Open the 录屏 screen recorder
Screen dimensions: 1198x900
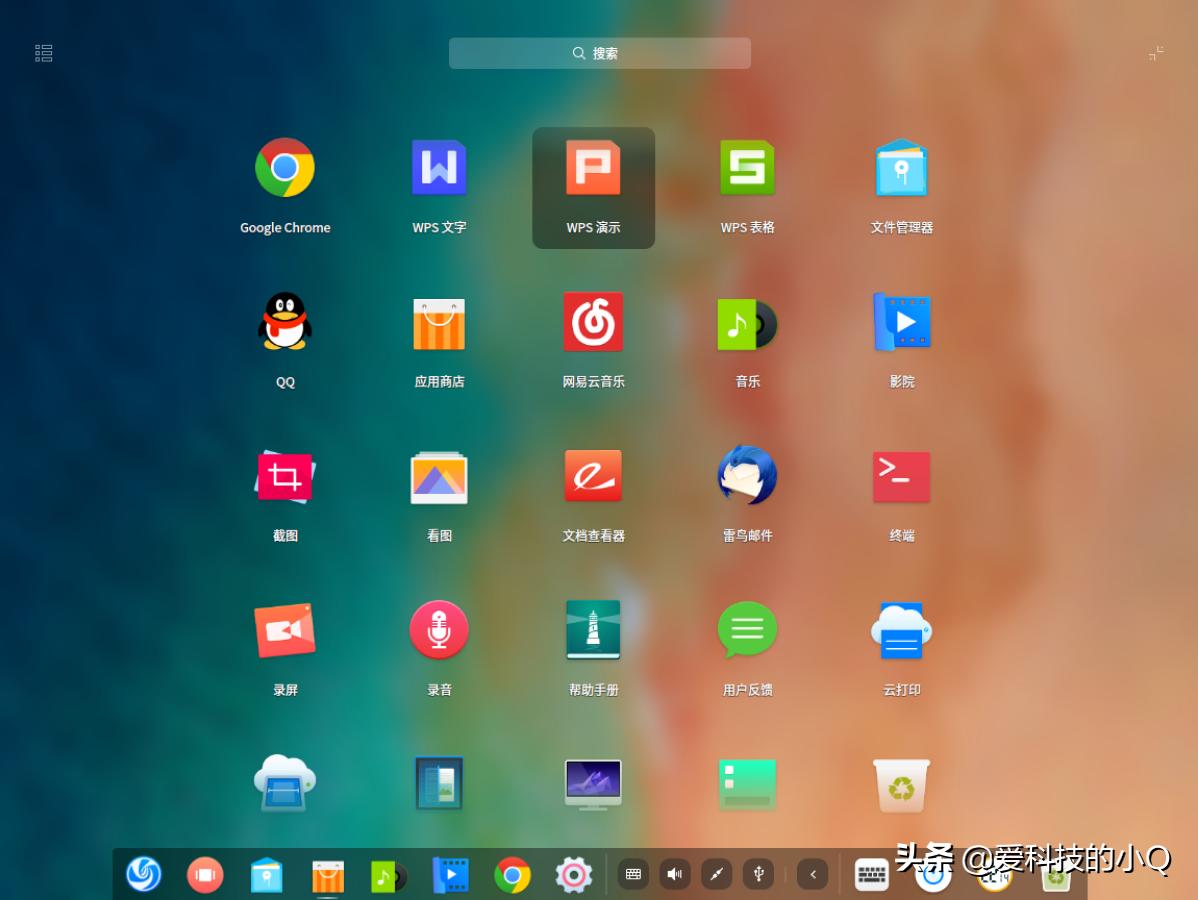click(285, 630)
